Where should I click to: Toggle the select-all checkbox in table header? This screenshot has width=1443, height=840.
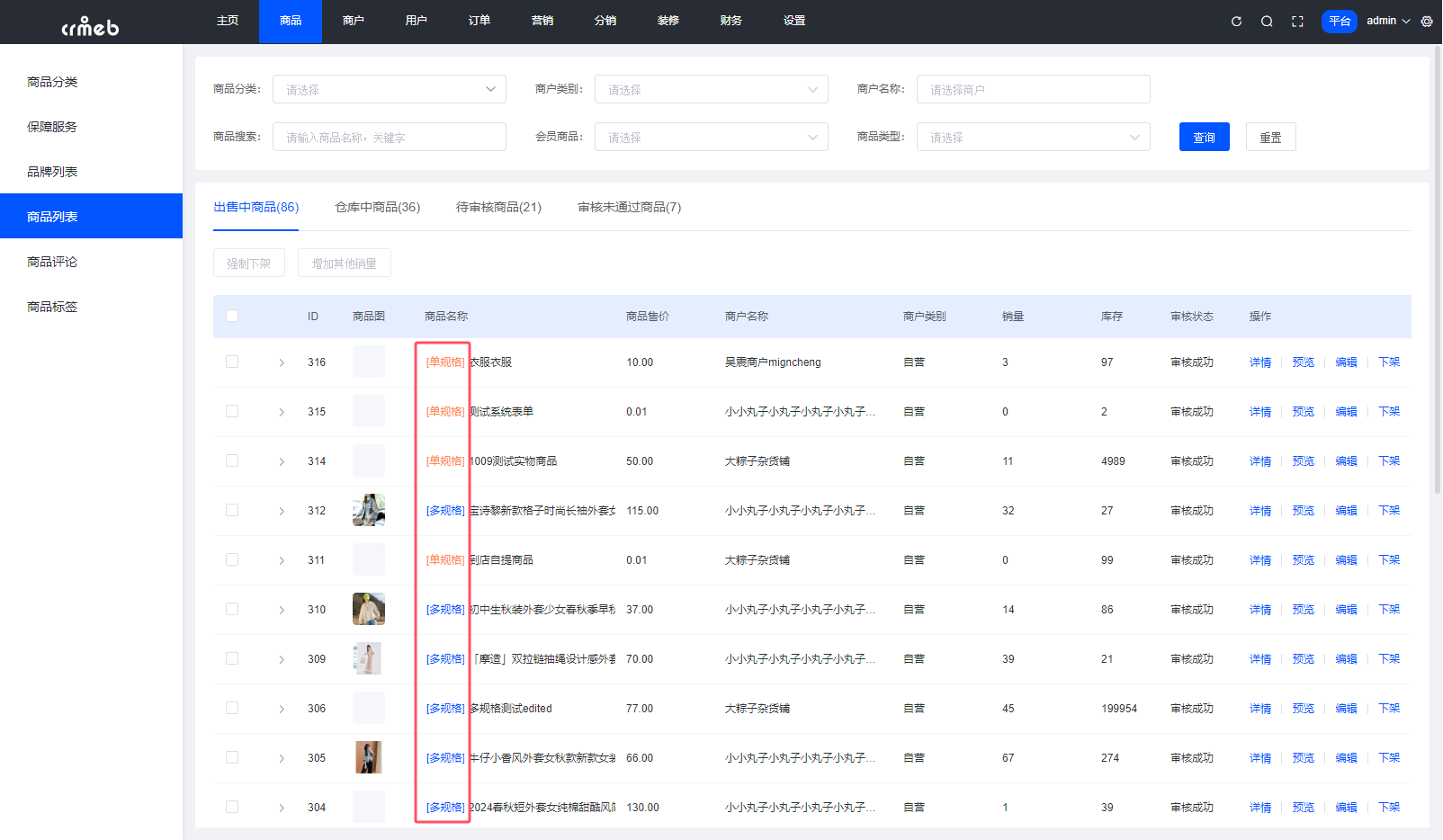coord(232,316)
